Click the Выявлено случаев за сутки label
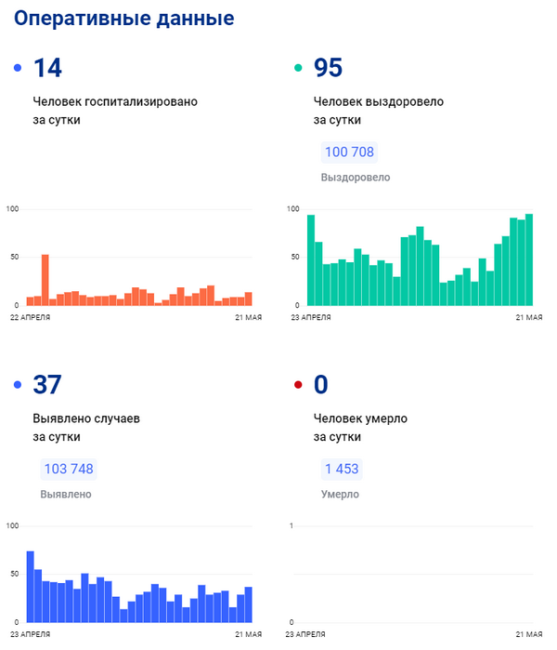This screenshot has width=557, height=650. tap(86, 427)
